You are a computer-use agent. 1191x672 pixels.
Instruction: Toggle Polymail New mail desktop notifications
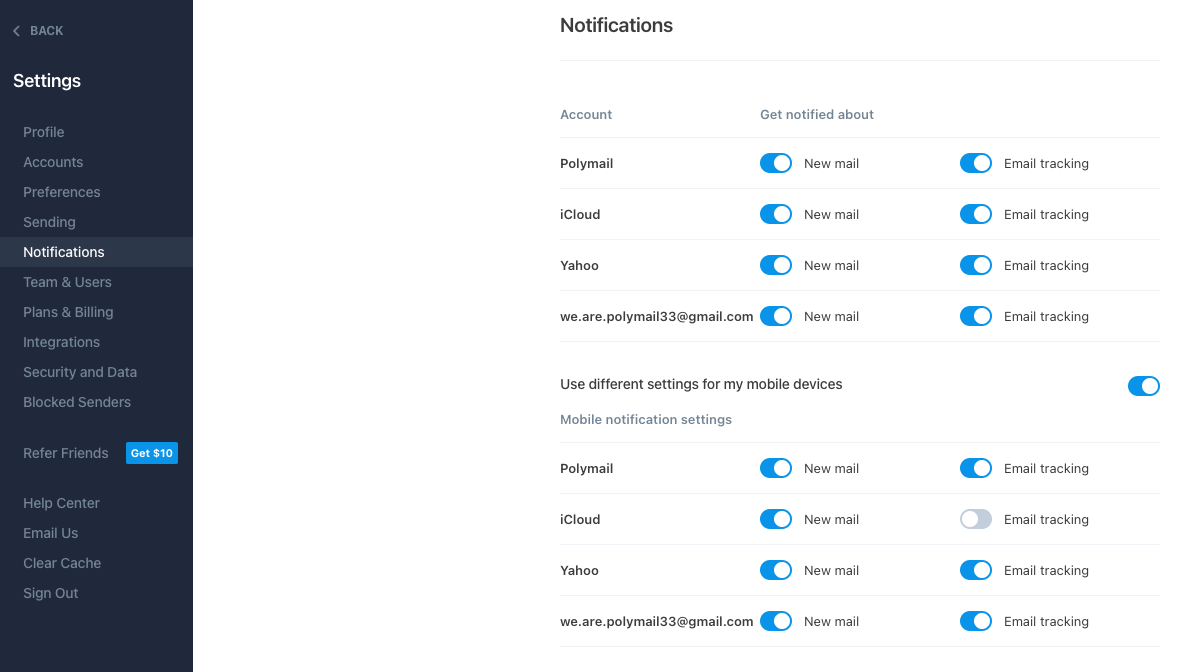pos(776,163)
